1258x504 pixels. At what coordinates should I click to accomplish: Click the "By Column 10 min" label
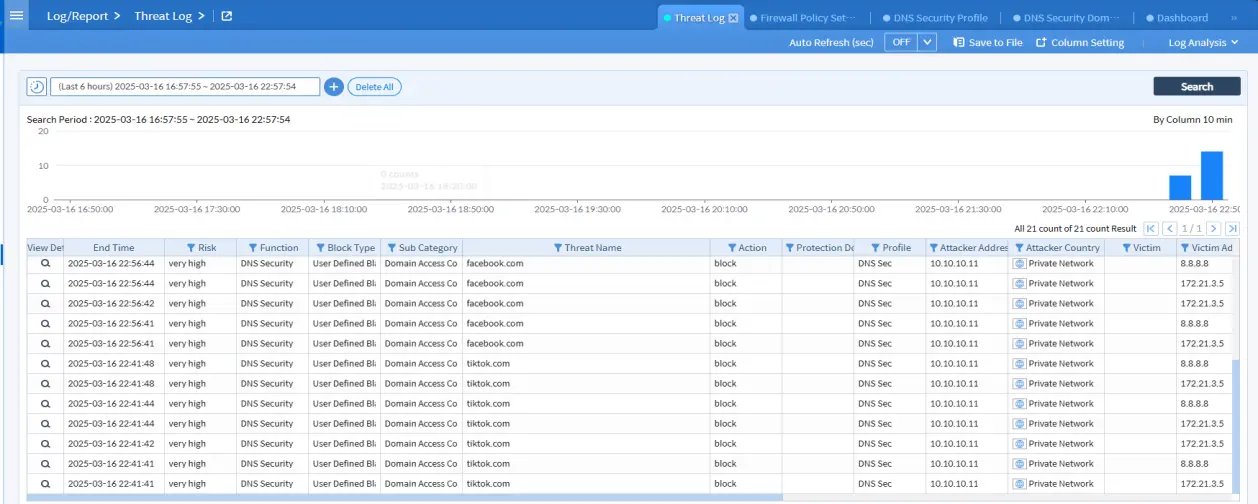1193,119
